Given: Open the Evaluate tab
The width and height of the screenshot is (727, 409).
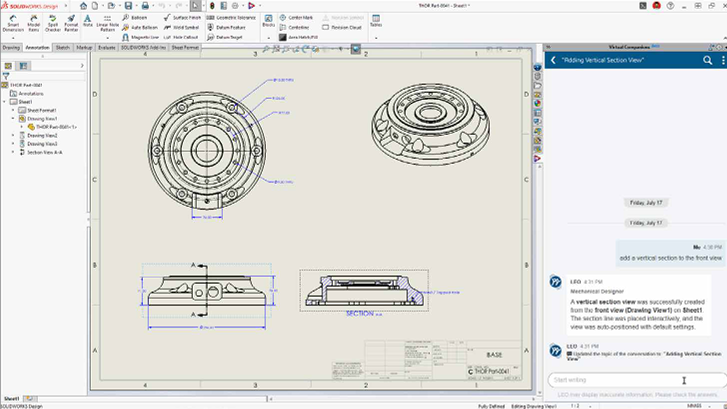Looking at the screenshot, I should (106, 47).
